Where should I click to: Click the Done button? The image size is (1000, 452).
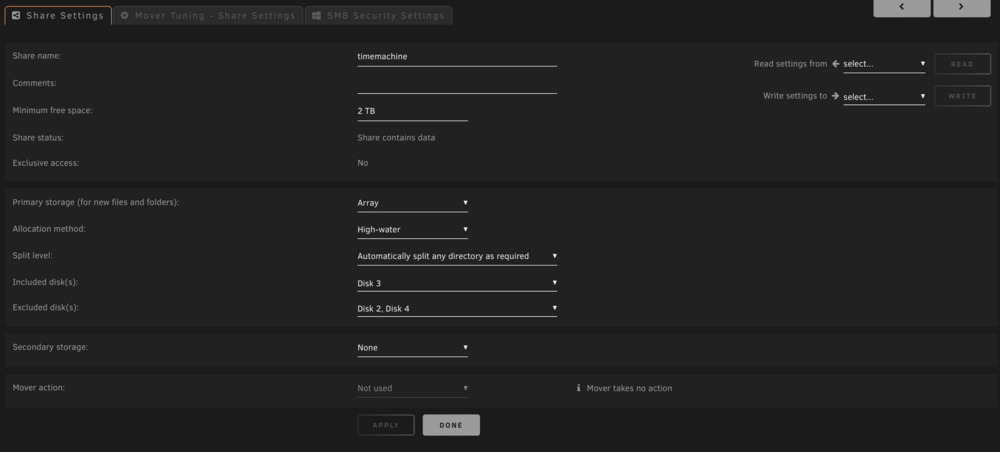452,425
